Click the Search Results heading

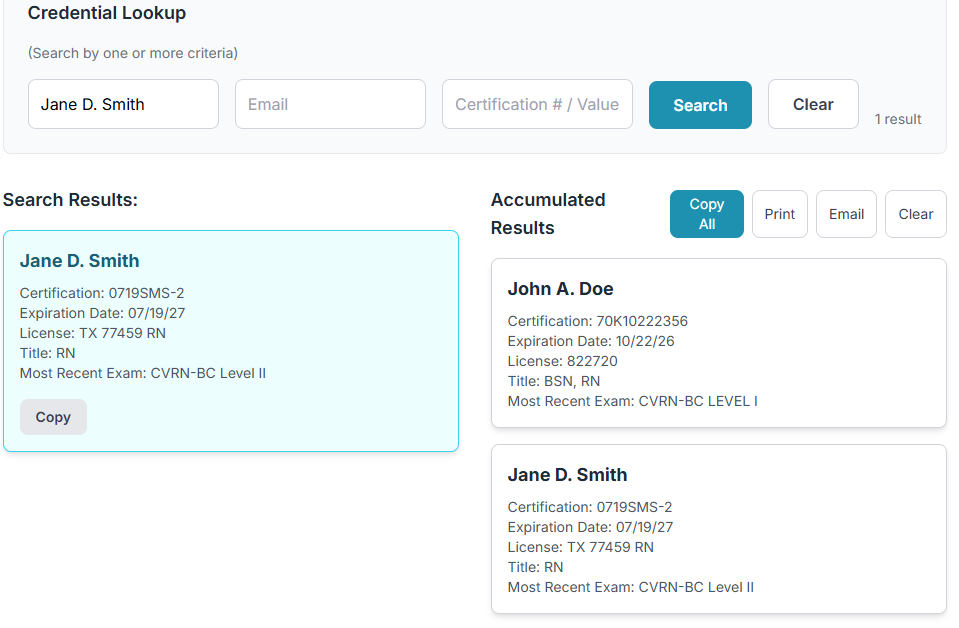tap(70, 200)
